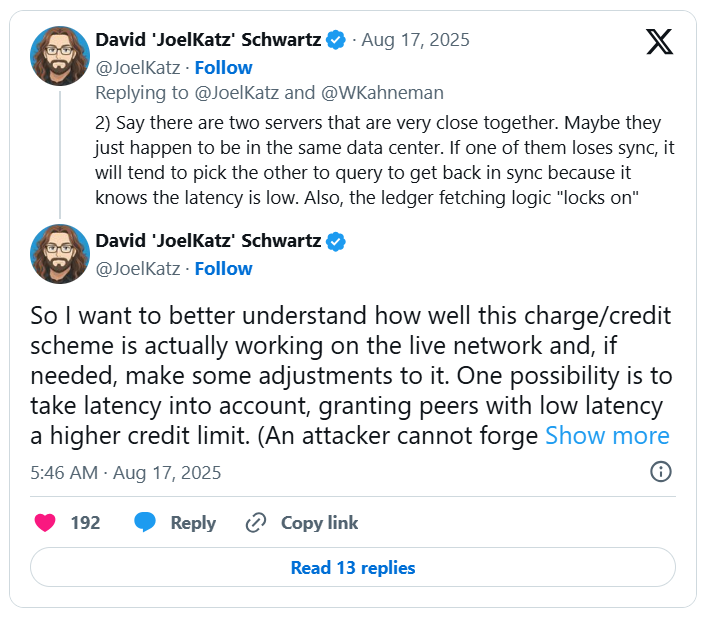This screenshot has width=707, height=617.
Task: Click the Reply text button
Action: click(x=193, y=522)
